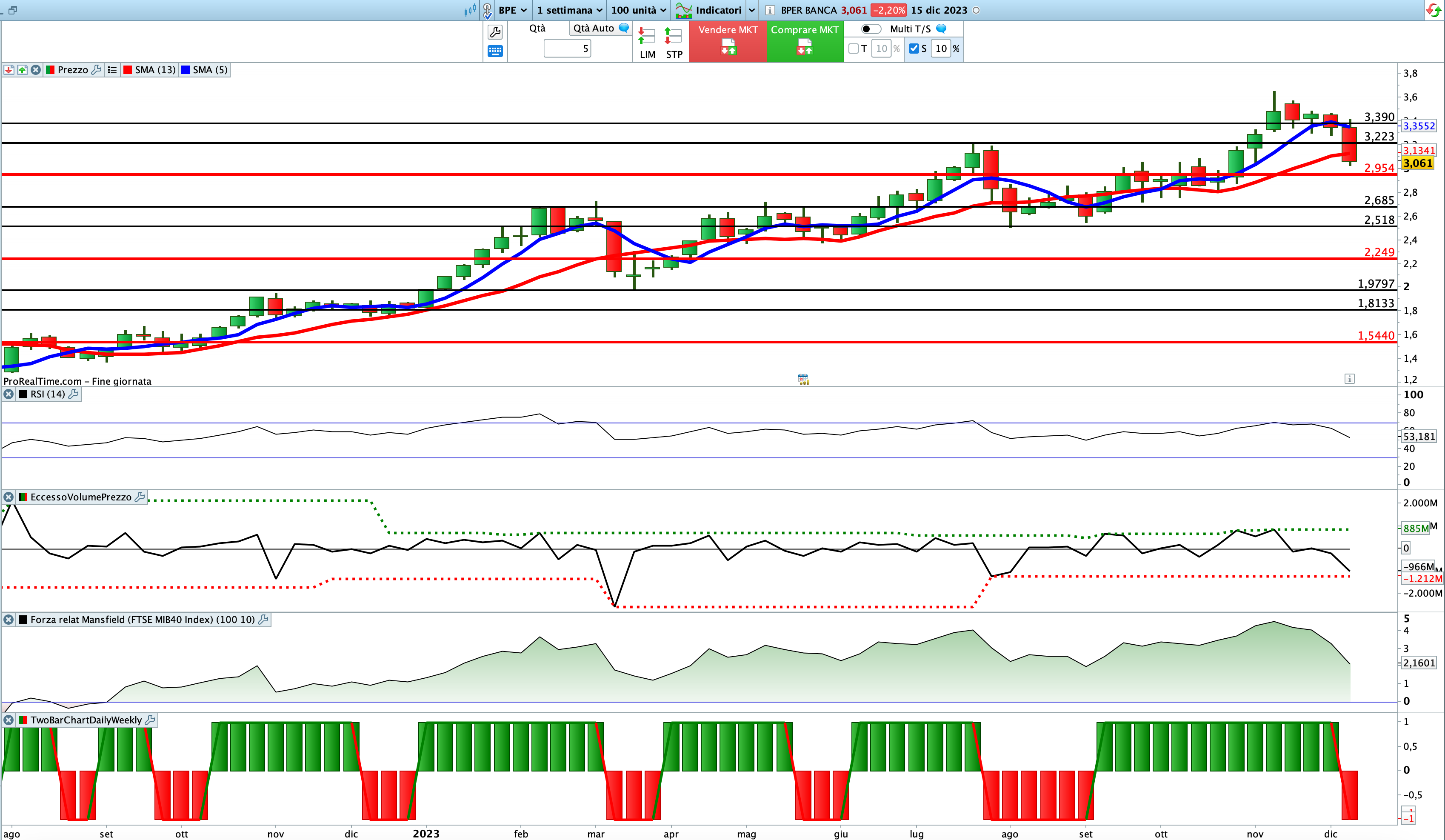Click the 2,1601 Mansfield value tag
This screenshot has height=840, width=1445.
(x=1419, y=663)
